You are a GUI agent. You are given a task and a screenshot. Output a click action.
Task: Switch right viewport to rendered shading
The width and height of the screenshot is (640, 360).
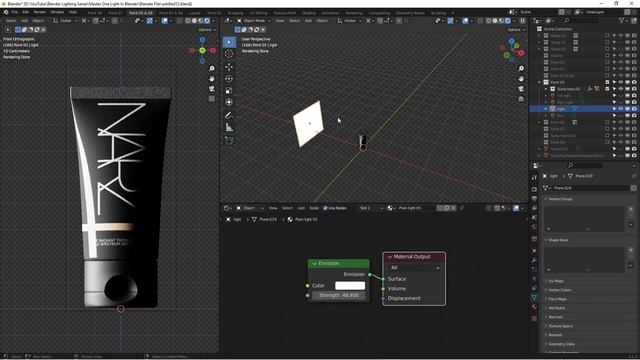click(x=508, y=20)
